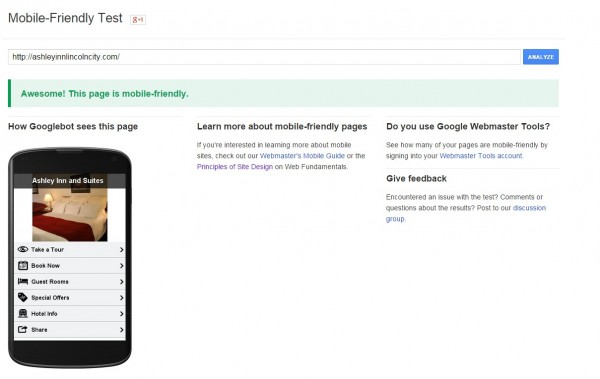The image size is (600, 379).
Task: Expand the Guest Rooms chevron arrow
Action: point(121,282)
